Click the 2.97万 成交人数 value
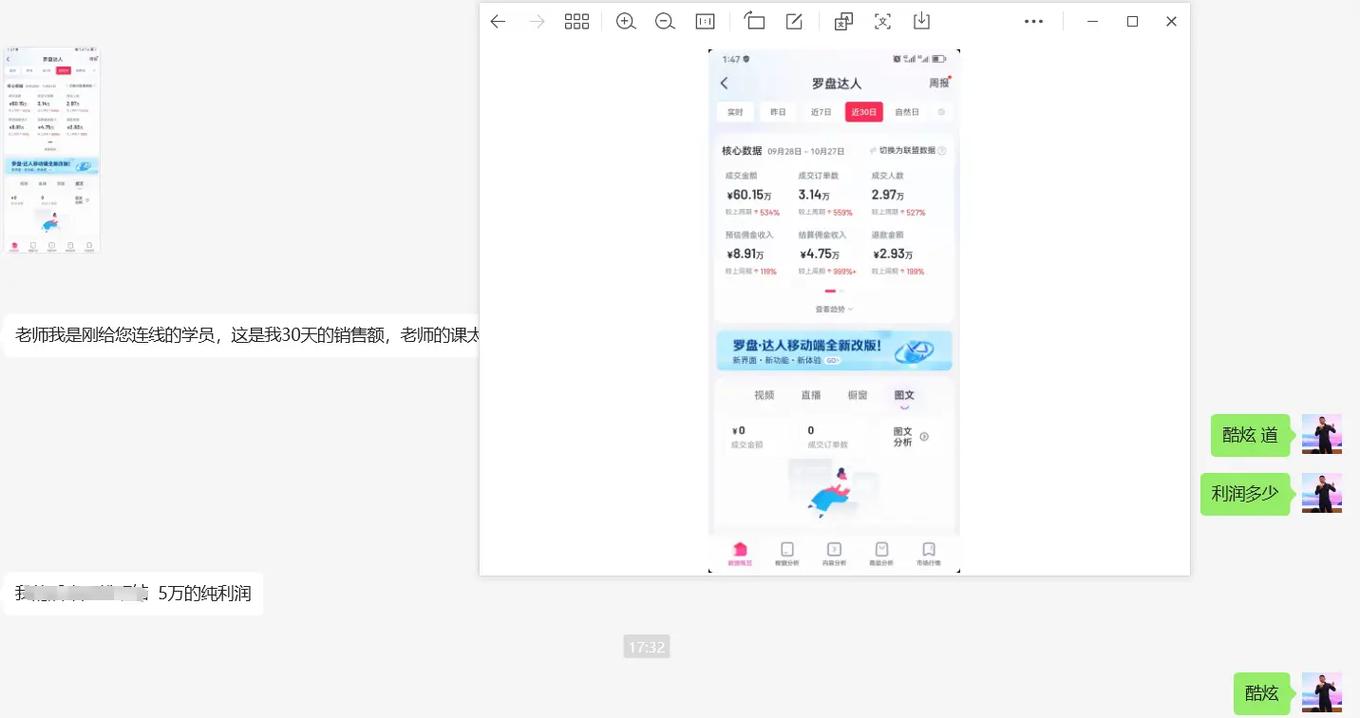Screen dimensions: 1360x718 [888, 195]
